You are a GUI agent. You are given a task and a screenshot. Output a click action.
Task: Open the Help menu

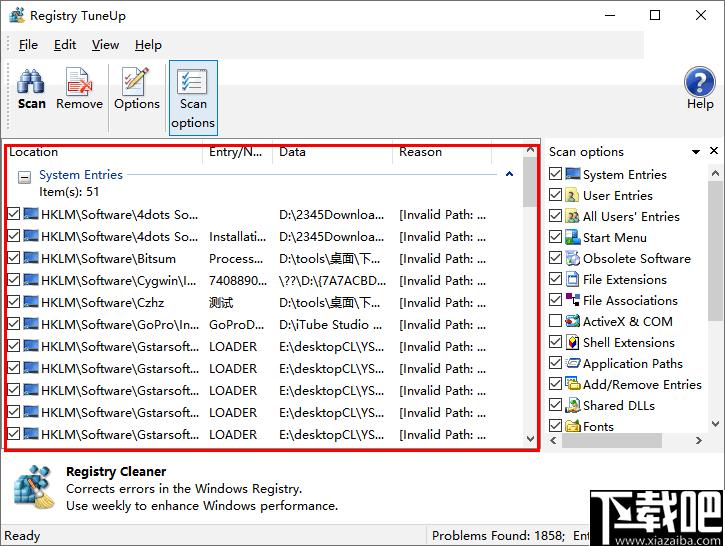point(148,45)
